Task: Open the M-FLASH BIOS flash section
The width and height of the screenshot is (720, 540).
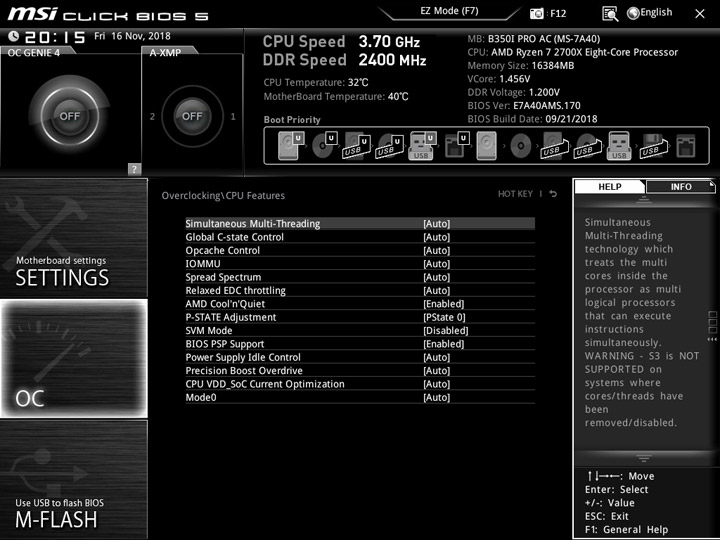Action: [73, 479]
